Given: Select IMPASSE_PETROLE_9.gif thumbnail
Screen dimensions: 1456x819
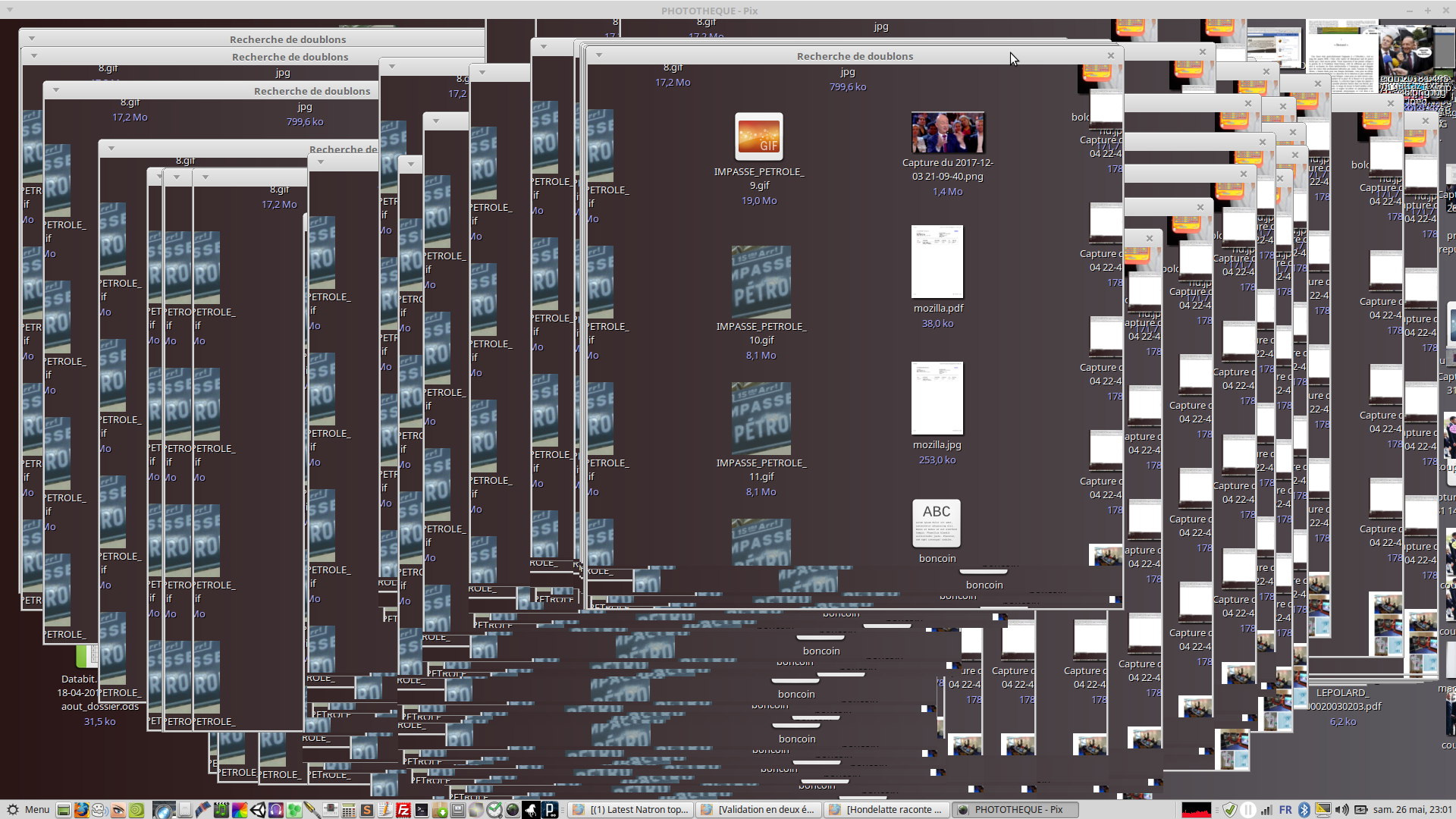Looking at the screenshot, I should coord(758,137).
